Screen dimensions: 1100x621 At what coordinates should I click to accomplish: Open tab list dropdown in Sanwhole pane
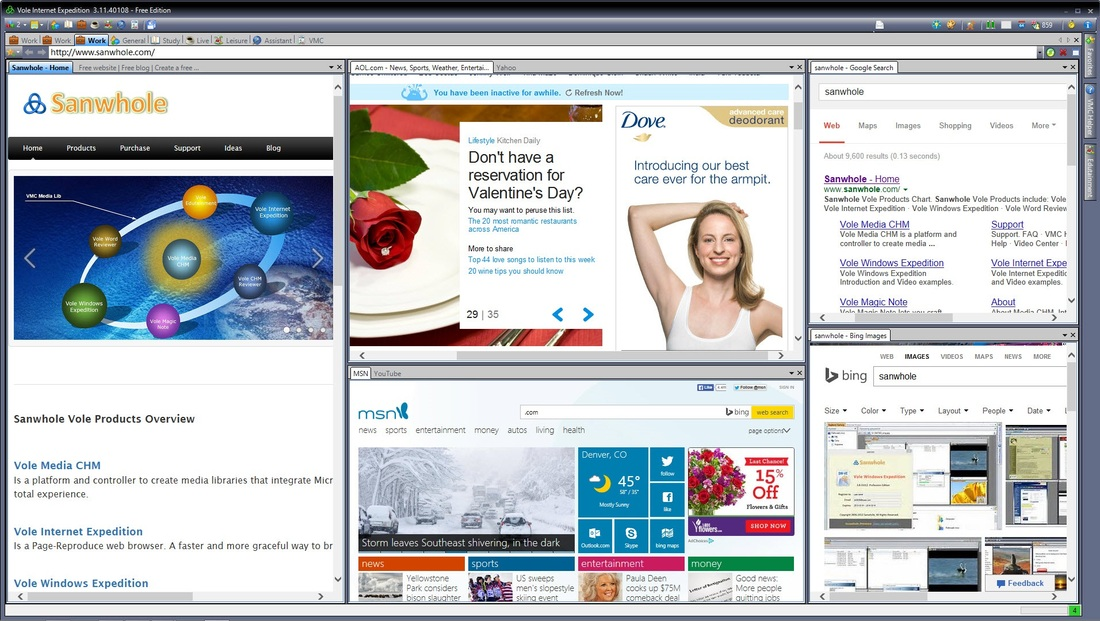pyautogui.click(x=330, y=67)
